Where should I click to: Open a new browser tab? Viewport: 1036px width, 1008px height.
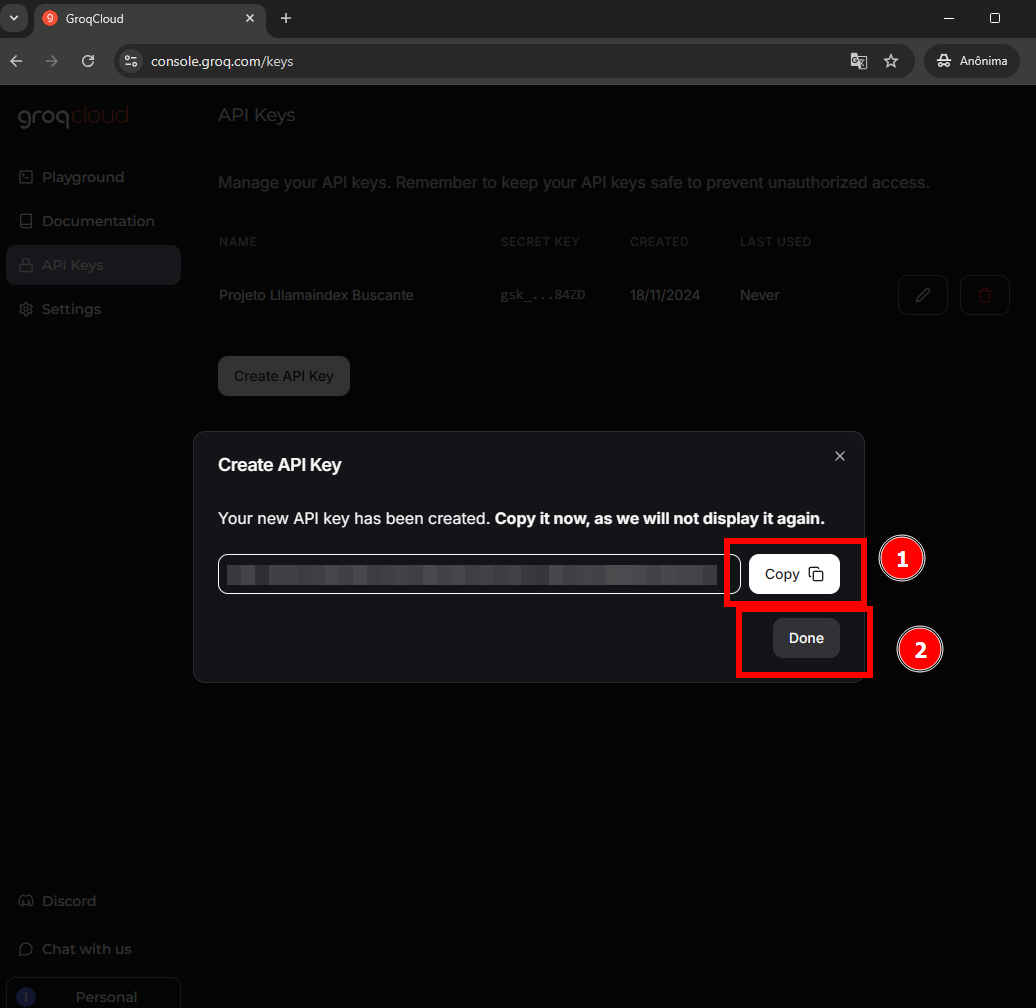tap(286, 17)
